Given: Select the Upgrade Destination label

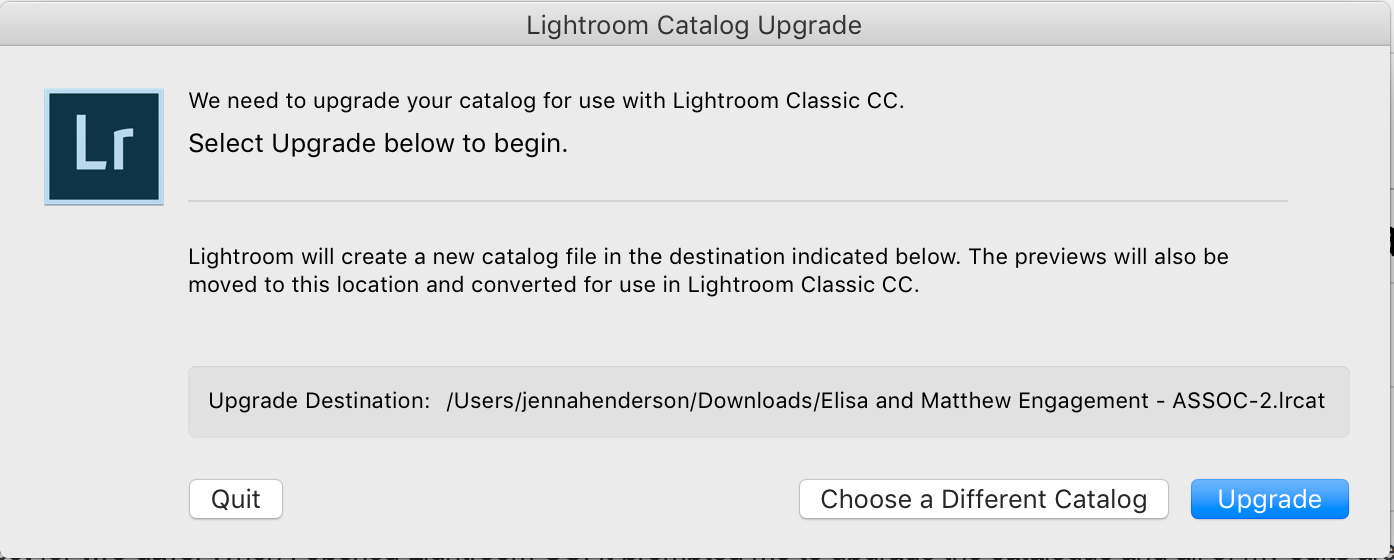Looking at the screenshot, I should pos(320,401).
